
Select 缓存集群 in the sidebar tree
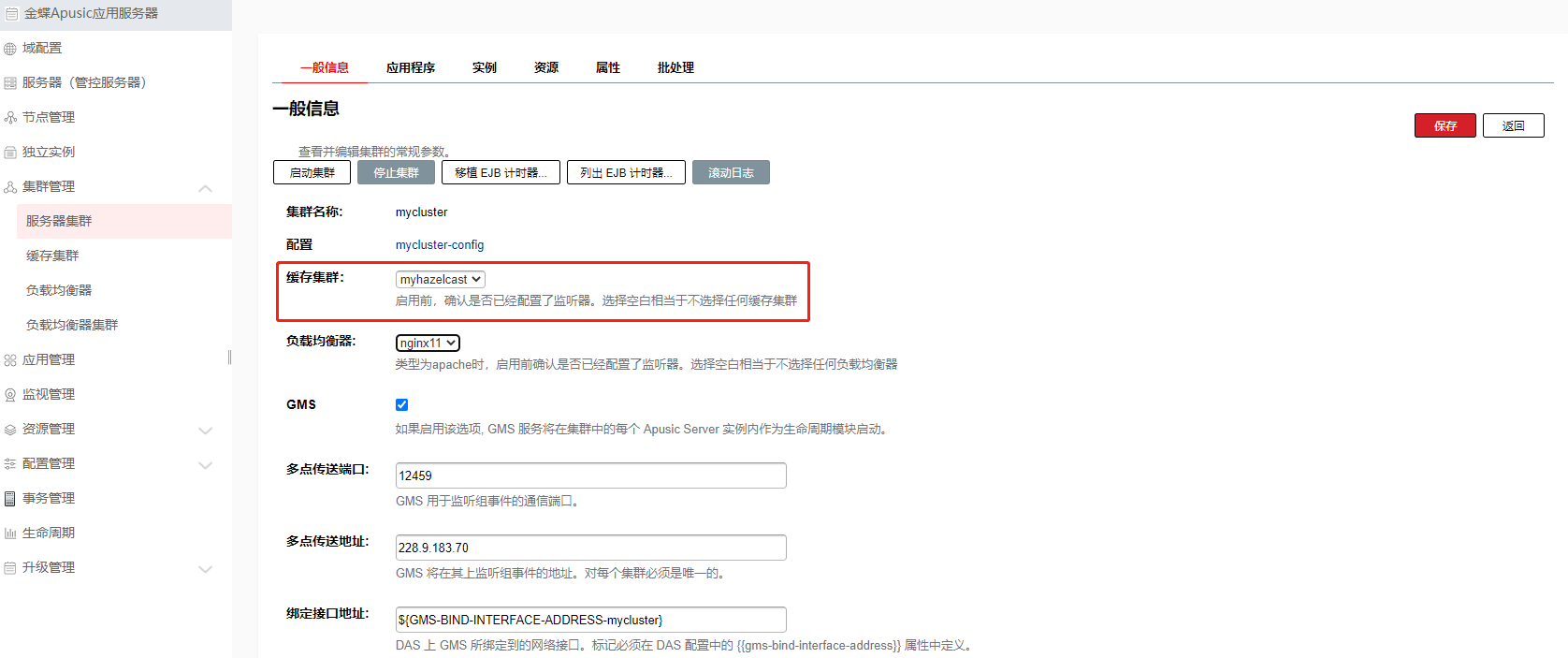[52, 256]
